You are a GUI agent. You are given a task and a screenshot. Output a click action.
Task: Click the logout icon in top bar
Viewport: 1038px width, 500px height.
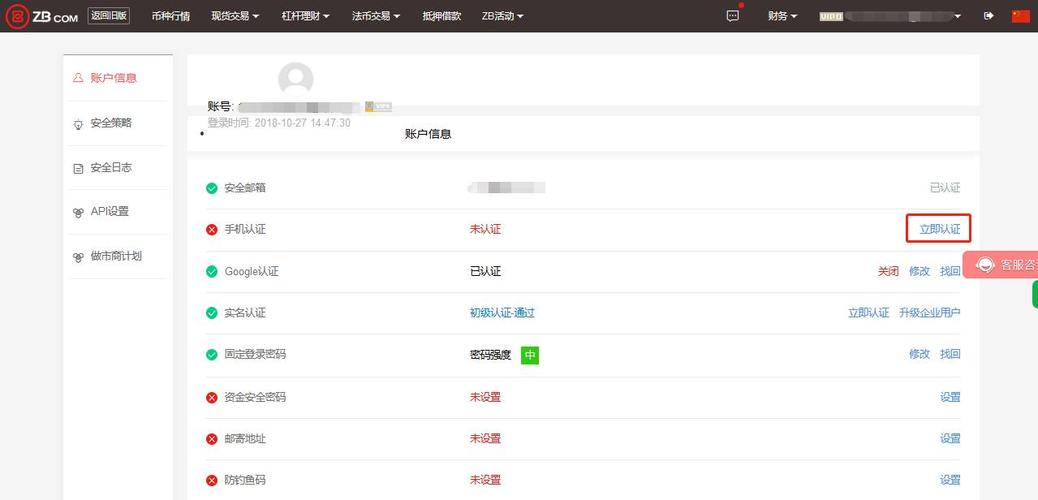click(989, 16)
